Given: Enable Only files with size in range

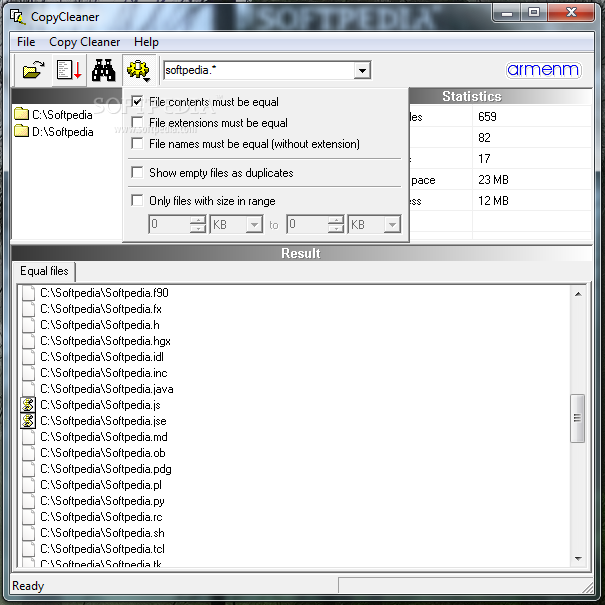Looking at the screenshot, I should 137,201.
